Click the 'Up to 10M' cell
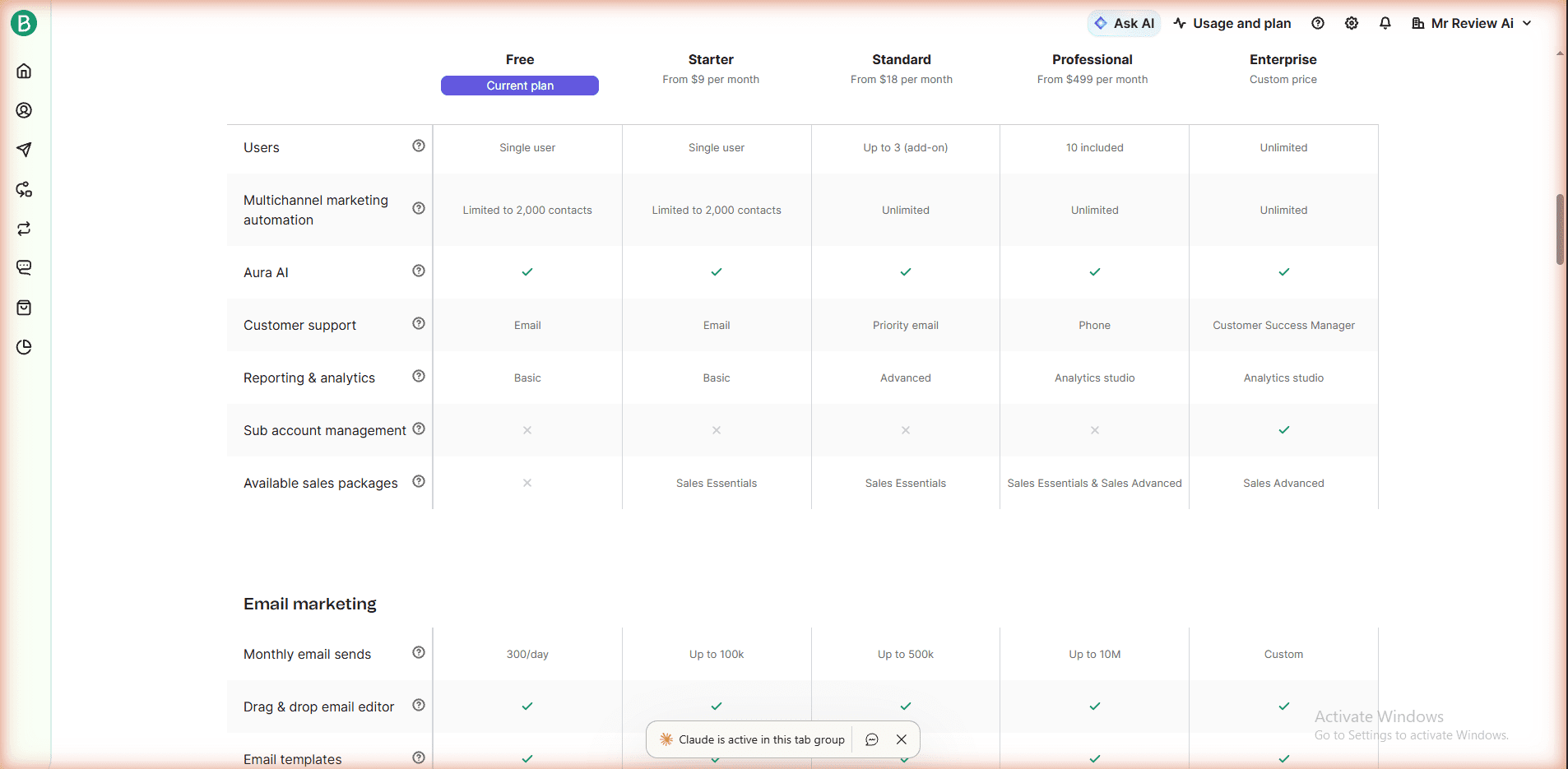The image size is (1568, 769). point(1095,655)
